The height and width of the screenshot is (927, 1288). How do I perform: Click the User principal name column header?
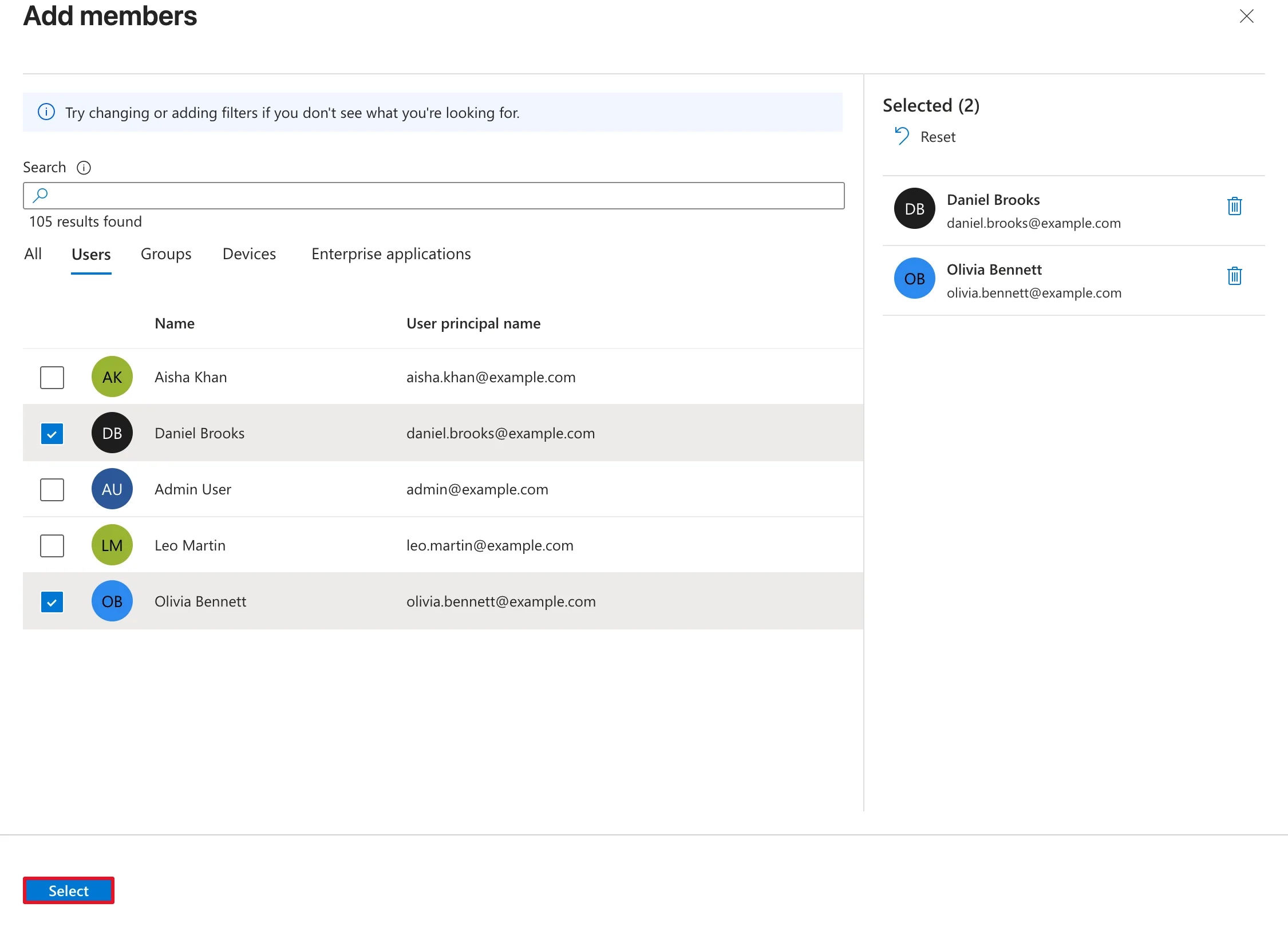pos(473,323)
